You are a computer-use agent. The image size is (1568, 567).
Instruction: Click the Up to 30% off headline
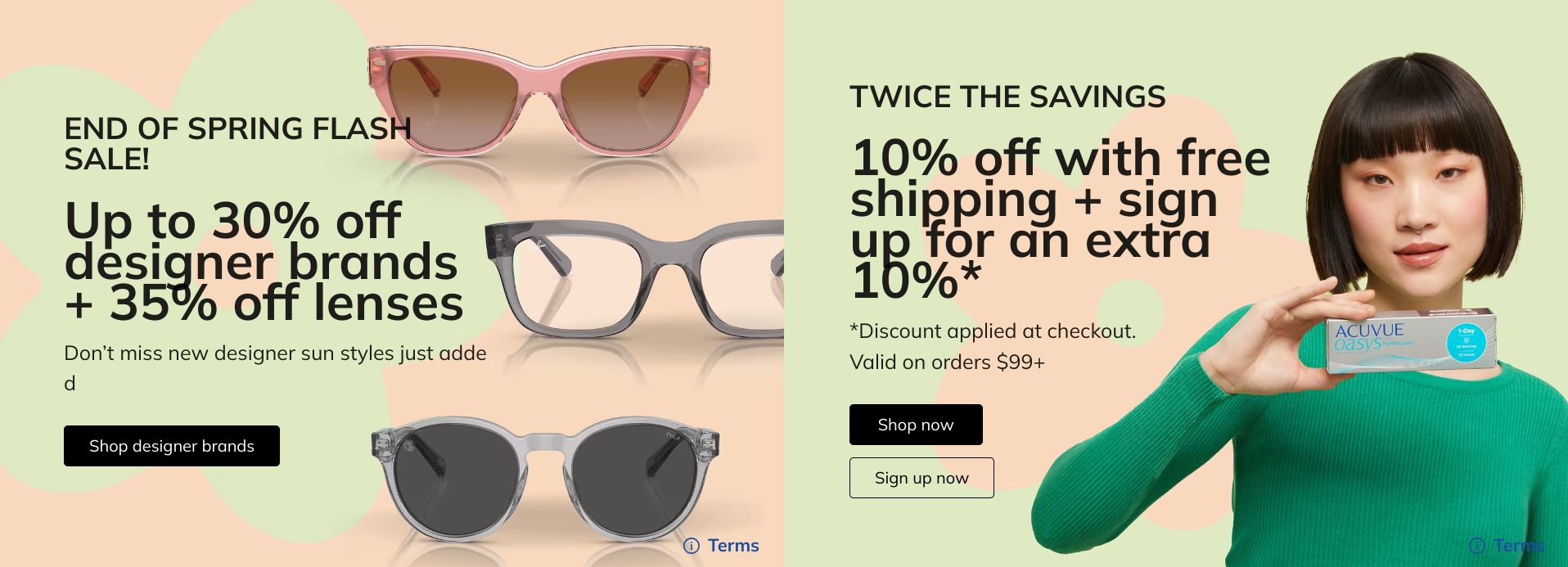264,262
